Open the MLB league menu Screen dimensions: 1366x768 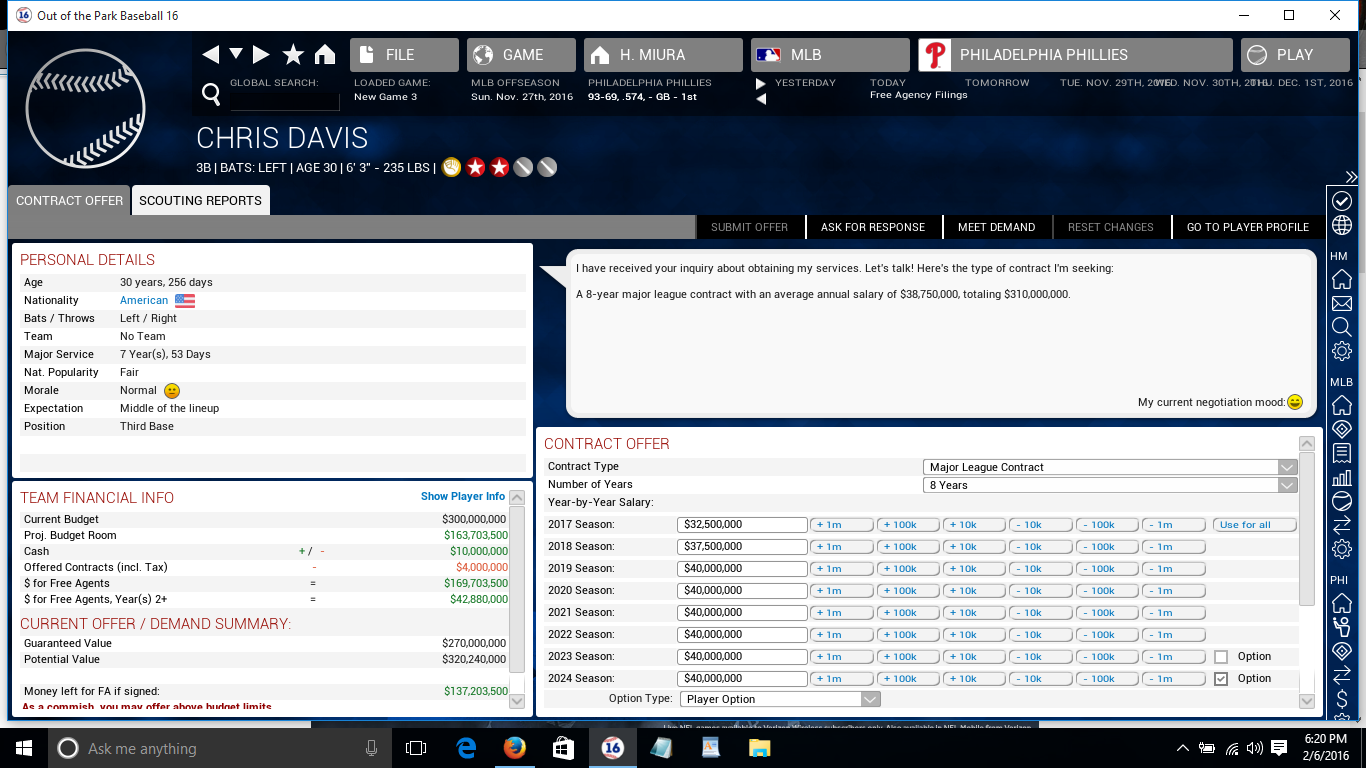point(830,55)
